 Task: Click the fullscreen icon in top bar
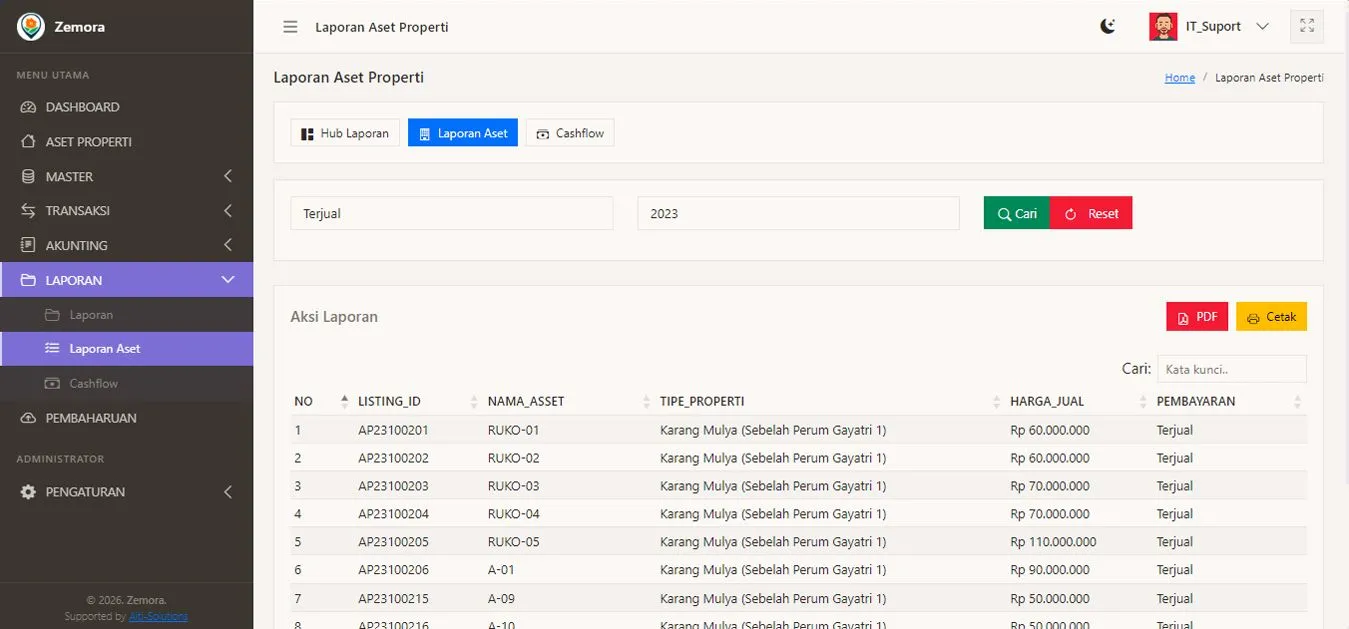[x=1306, y=27]
